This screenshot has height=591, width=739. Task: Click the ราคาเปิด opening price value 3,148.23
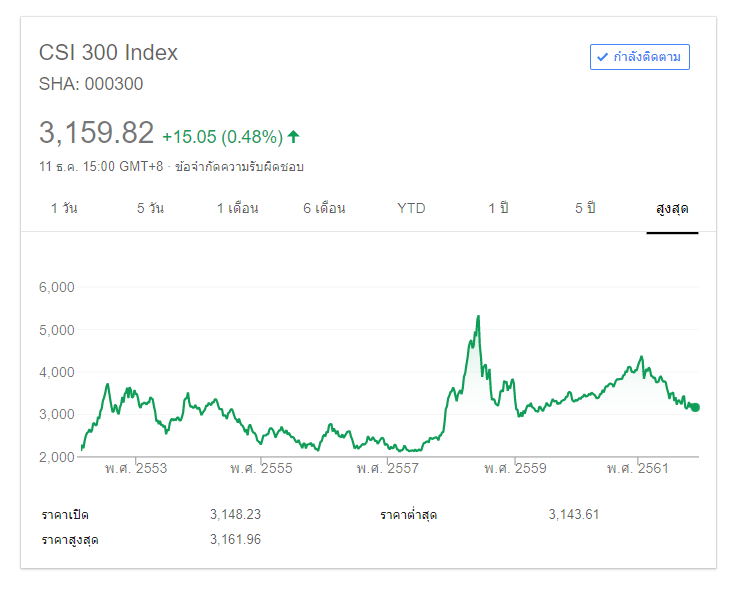[235, 514]
